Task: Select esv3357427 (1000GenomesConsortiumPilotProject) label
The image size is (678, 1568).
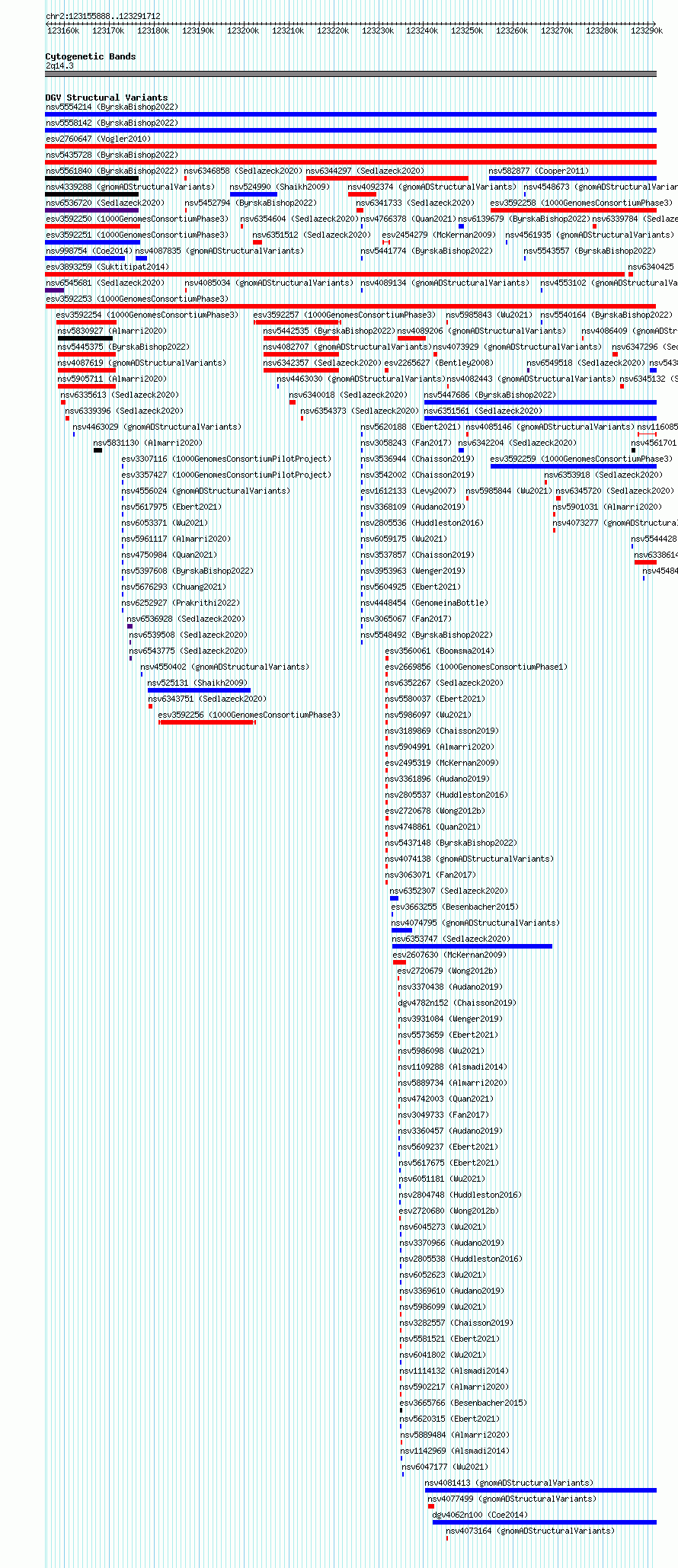Action: tap(226, 475)
